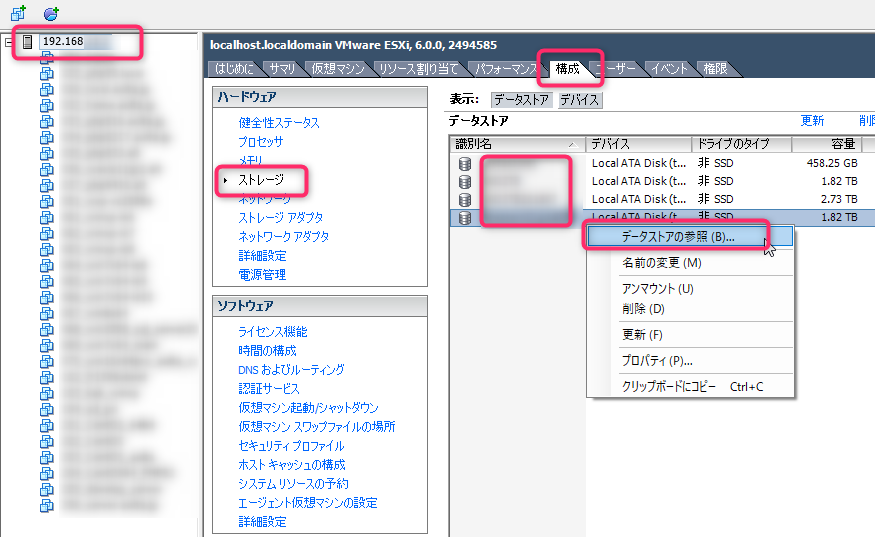Open ネットワーク アダプタ link
This screenshot has height=537, width=875.
(283, 237)
